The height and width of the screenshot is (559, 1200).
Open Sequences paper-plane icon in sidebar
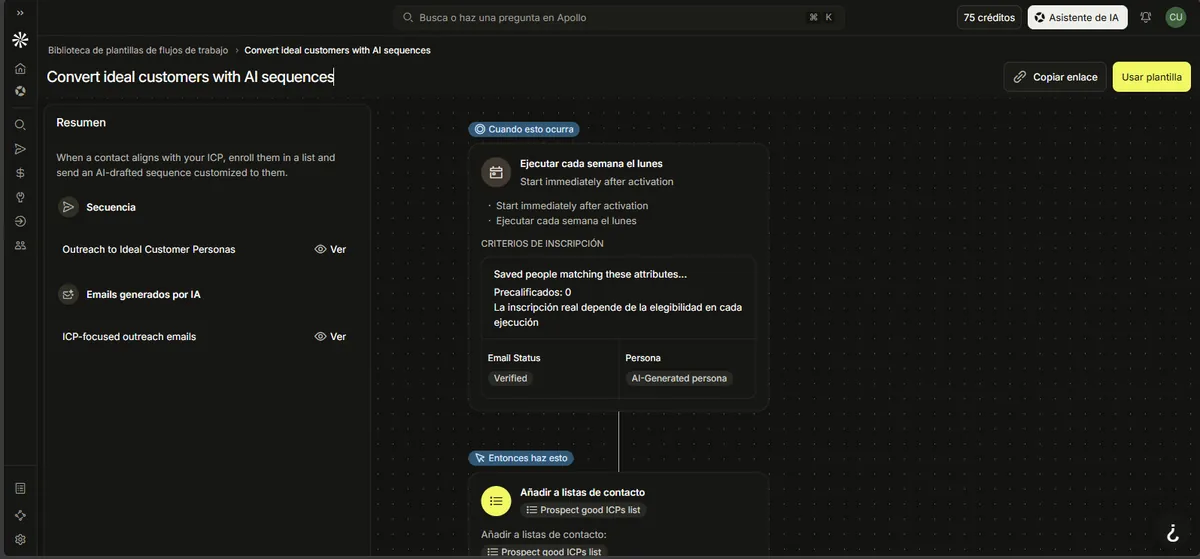(x=20, y=149)
